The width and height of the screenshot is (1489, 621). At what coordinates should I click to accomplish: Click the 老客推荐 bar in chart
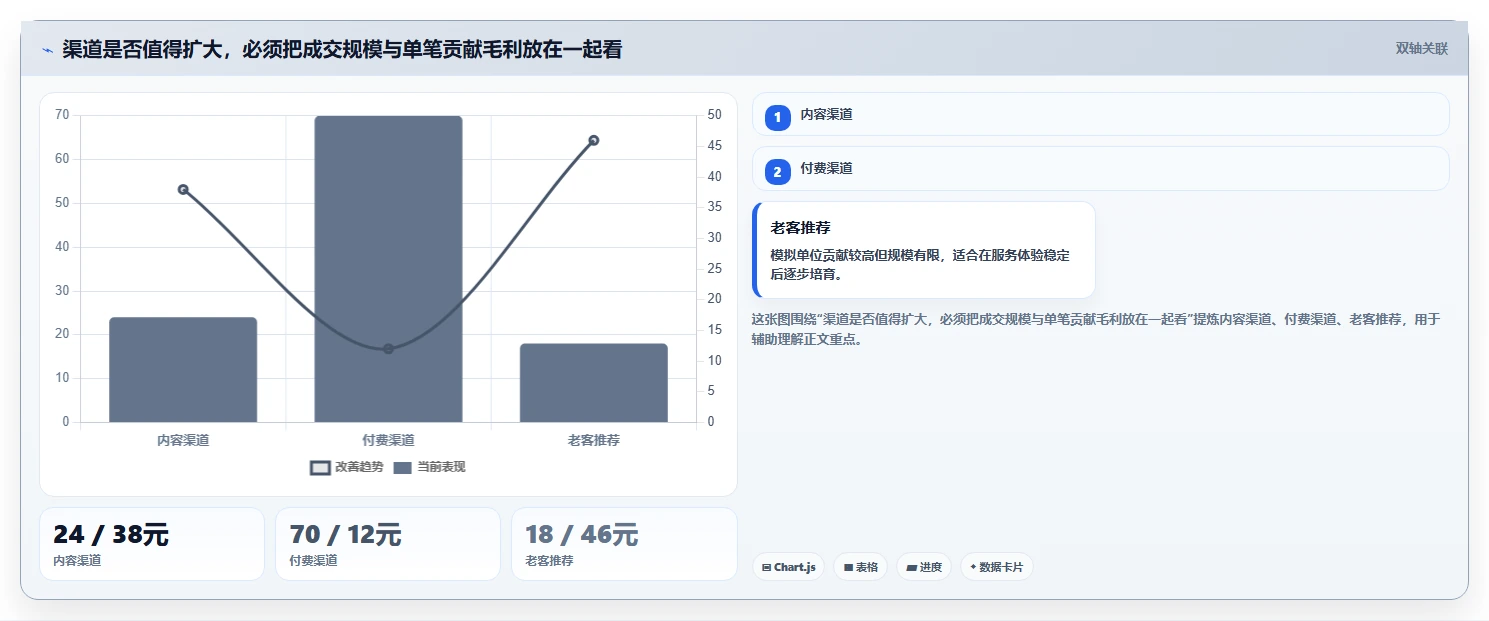[594, 383]
